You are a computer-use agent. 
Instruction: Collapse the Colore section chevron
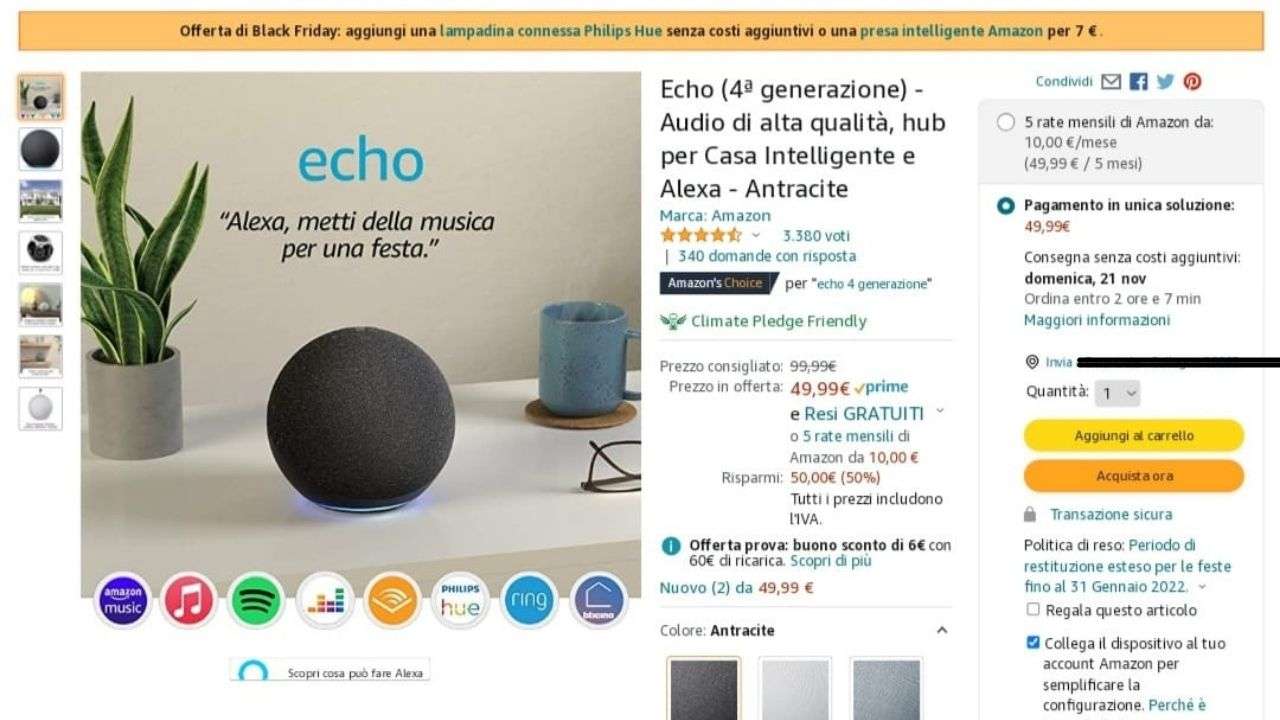point(941,630)
